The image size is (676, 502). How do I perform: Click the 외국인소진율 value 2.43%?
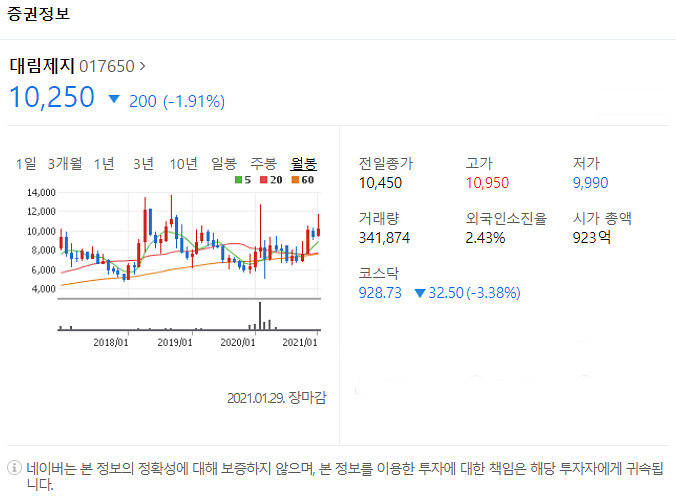click(x=485, y=238)
